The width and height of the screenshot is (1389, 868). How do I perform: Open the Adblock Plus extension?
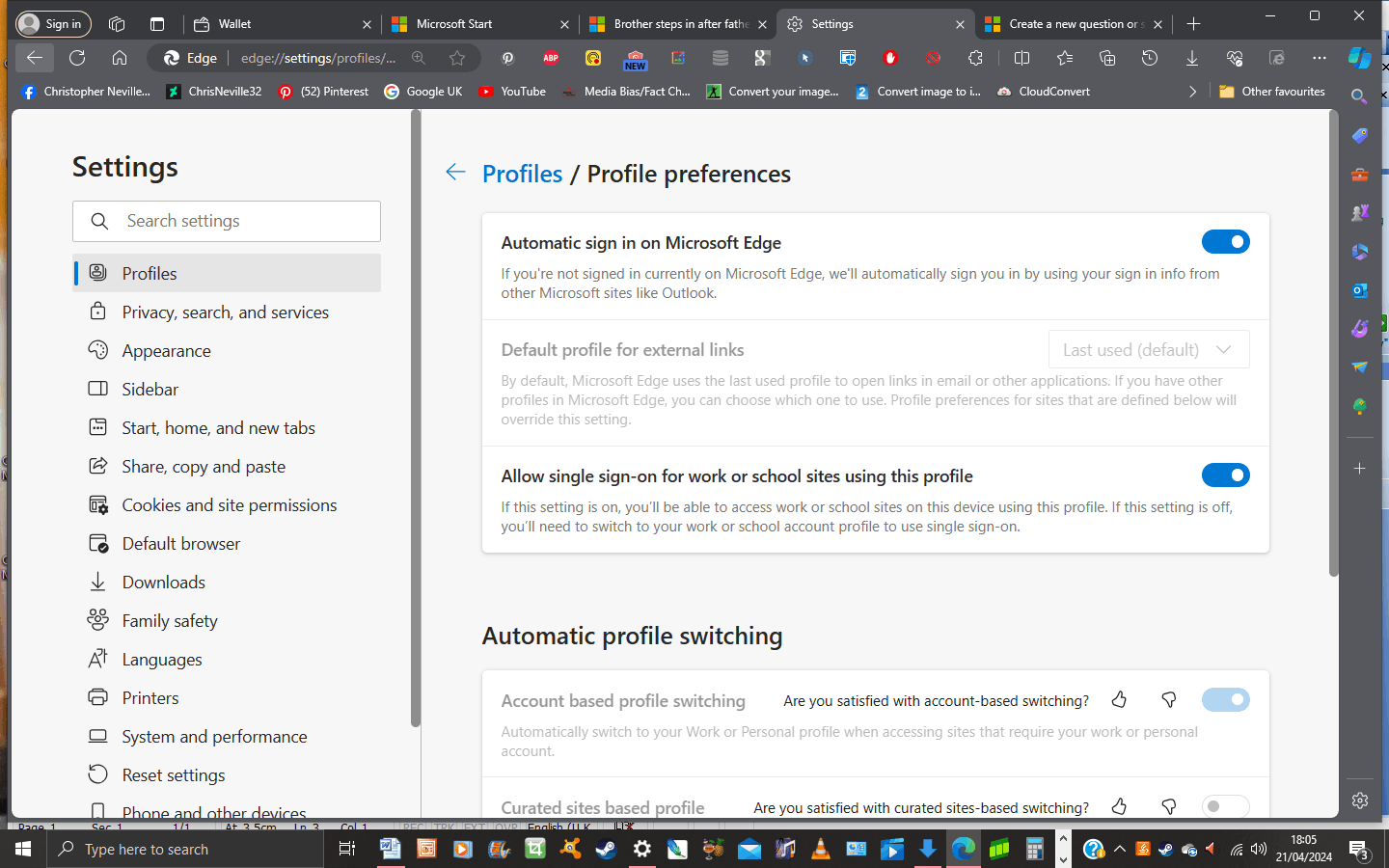pyautogui.click(x=551, y=58)
